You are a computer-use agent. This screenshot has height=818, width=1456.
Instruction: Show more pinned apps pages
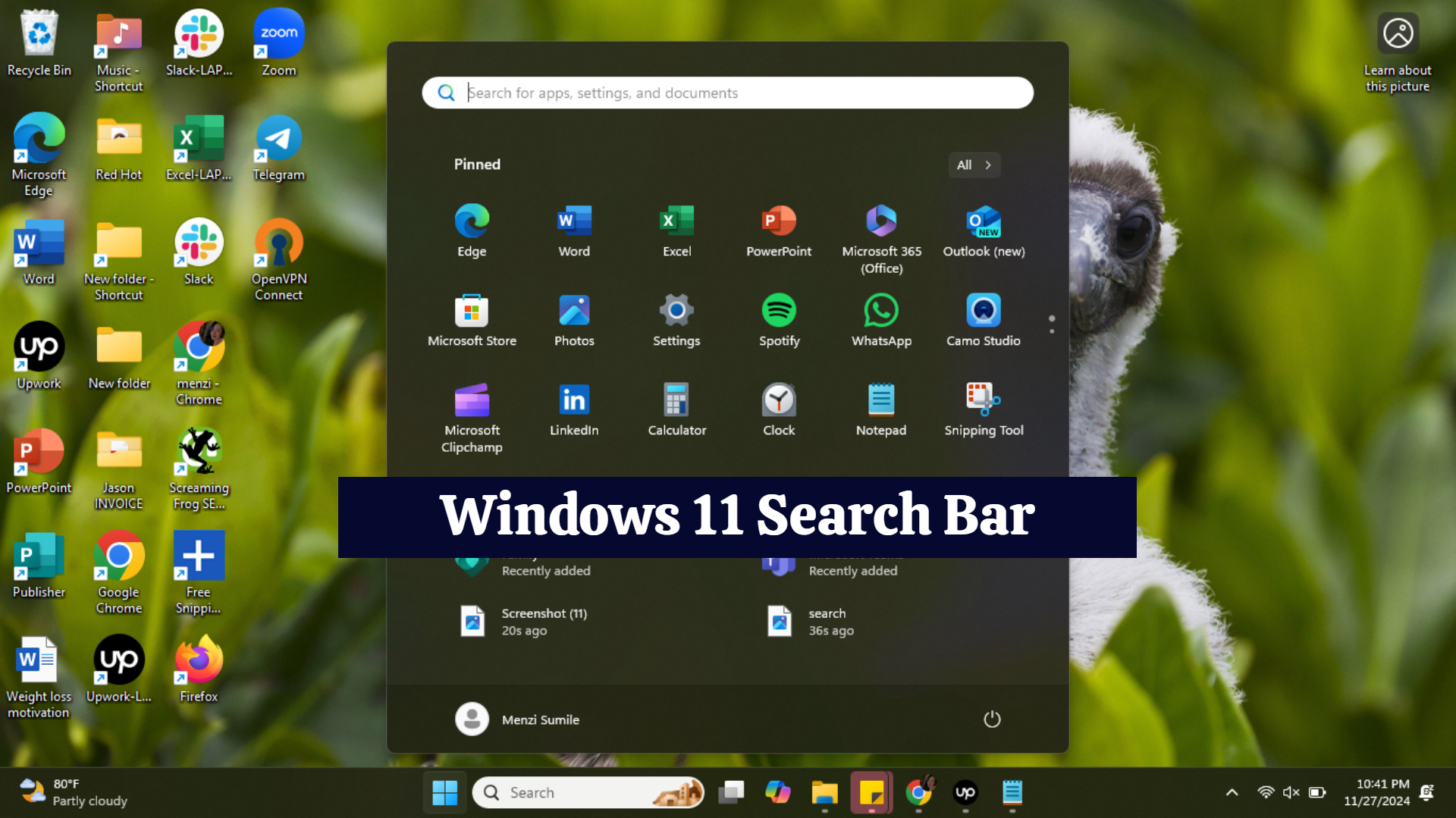click(1052, 324)
